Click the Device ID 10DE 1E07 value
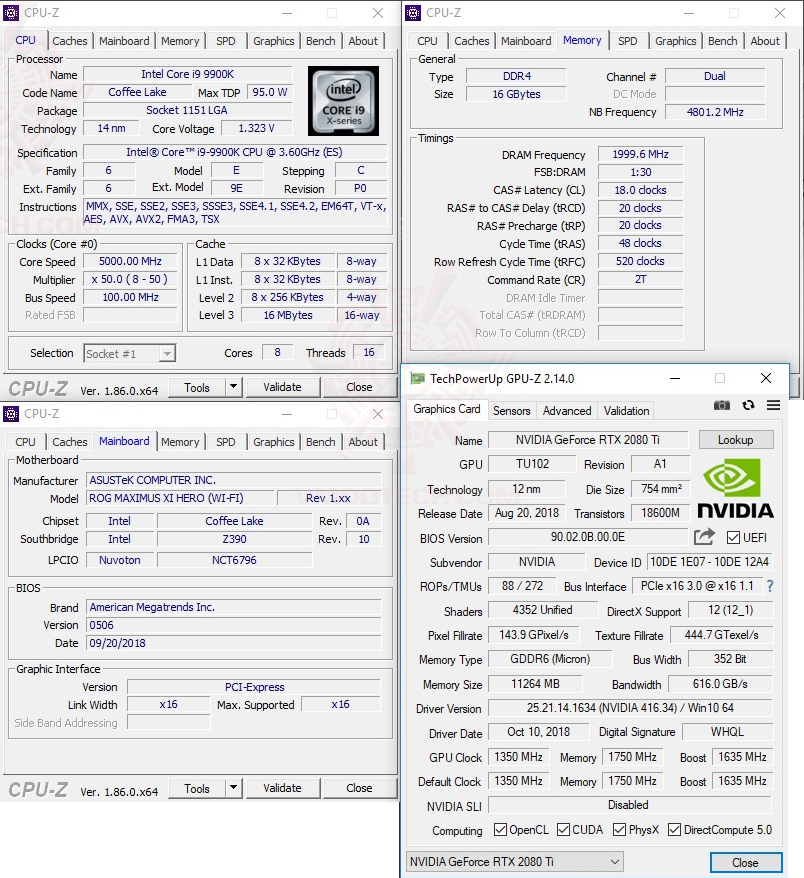 709,562
